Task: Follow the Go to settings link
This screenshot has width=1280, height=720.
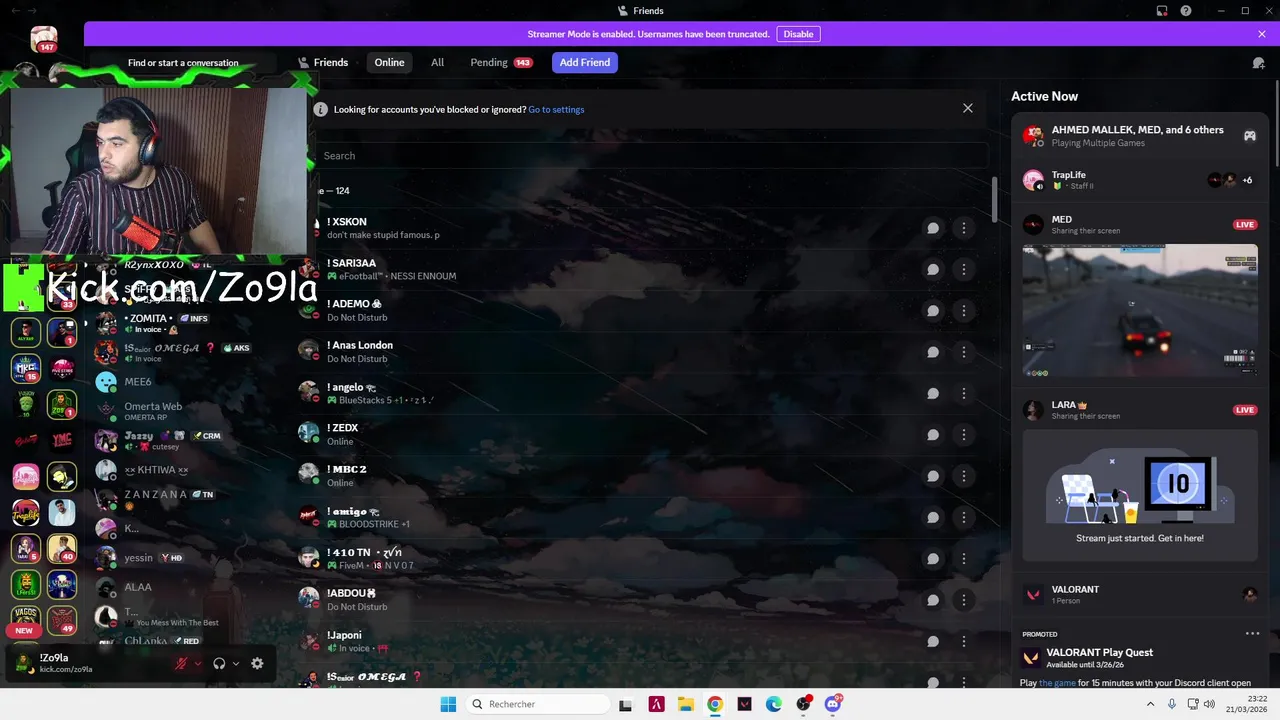Action: coord(556,109)
